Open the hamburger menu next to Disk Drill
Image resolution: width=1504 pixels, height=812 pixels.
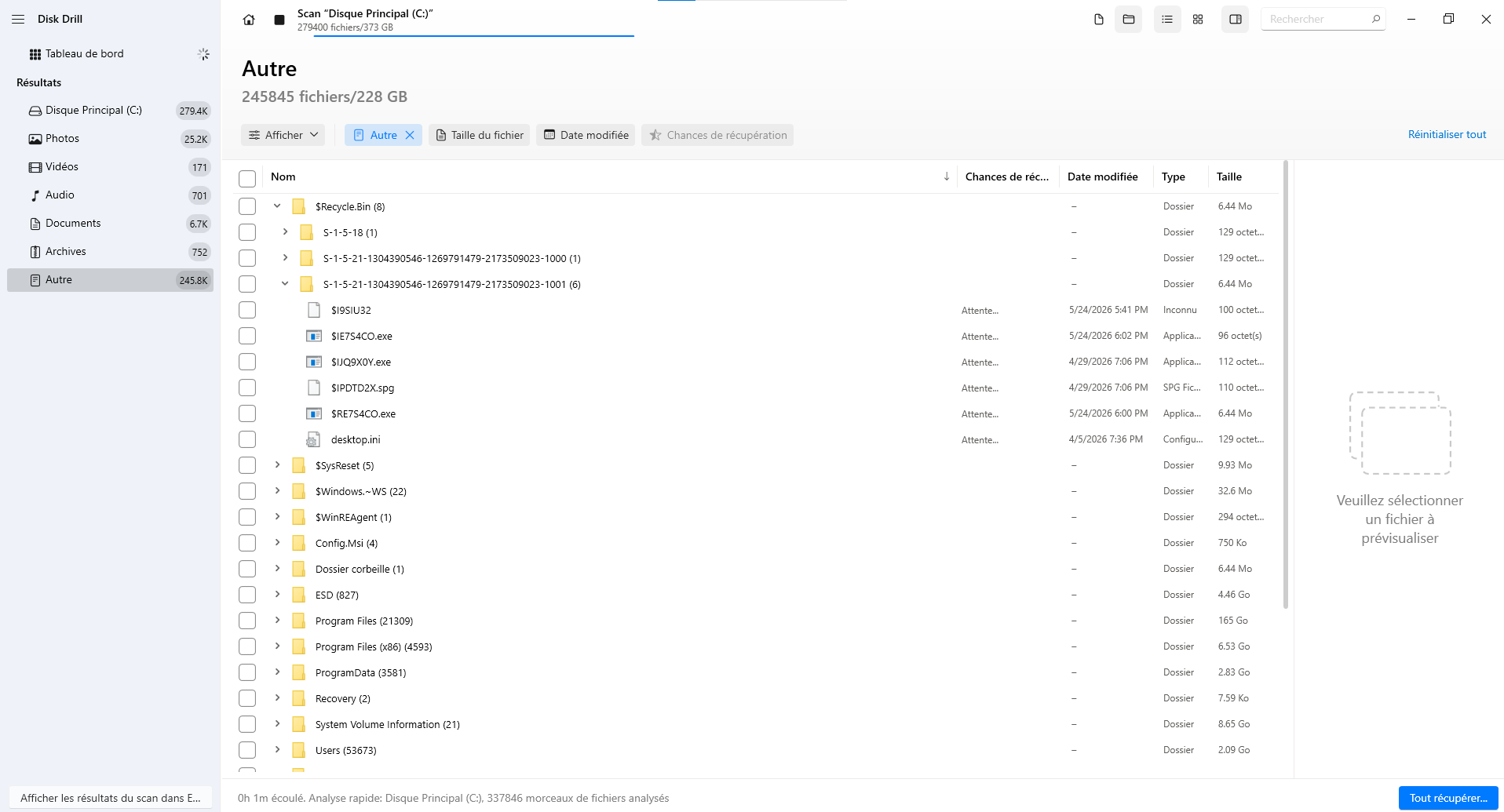[x=18, y=19]
